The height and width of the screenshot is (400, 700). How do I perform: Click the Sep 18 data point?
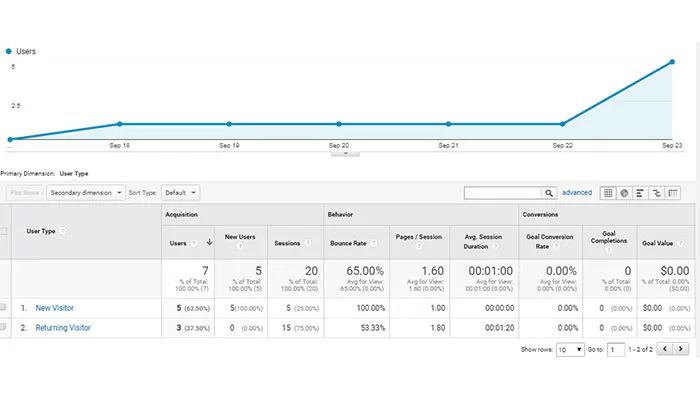coord(120,124)
